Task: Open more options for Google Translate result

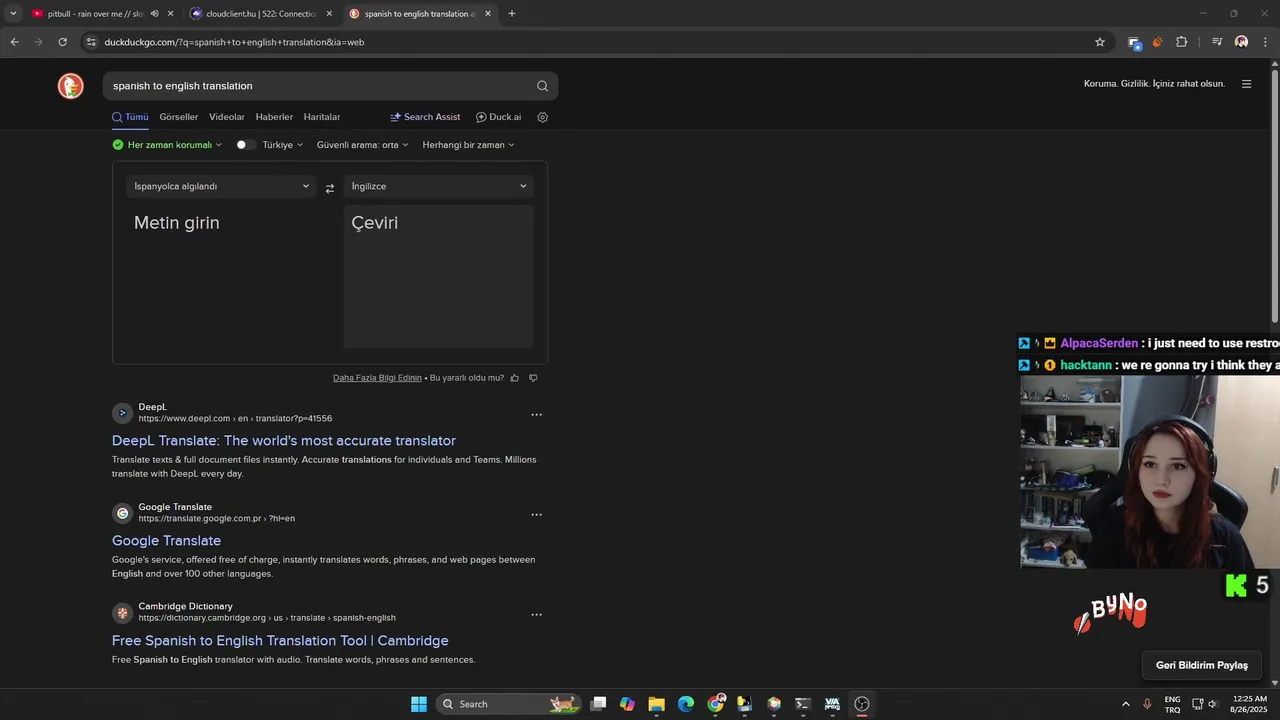Action: tap(536, 515)
